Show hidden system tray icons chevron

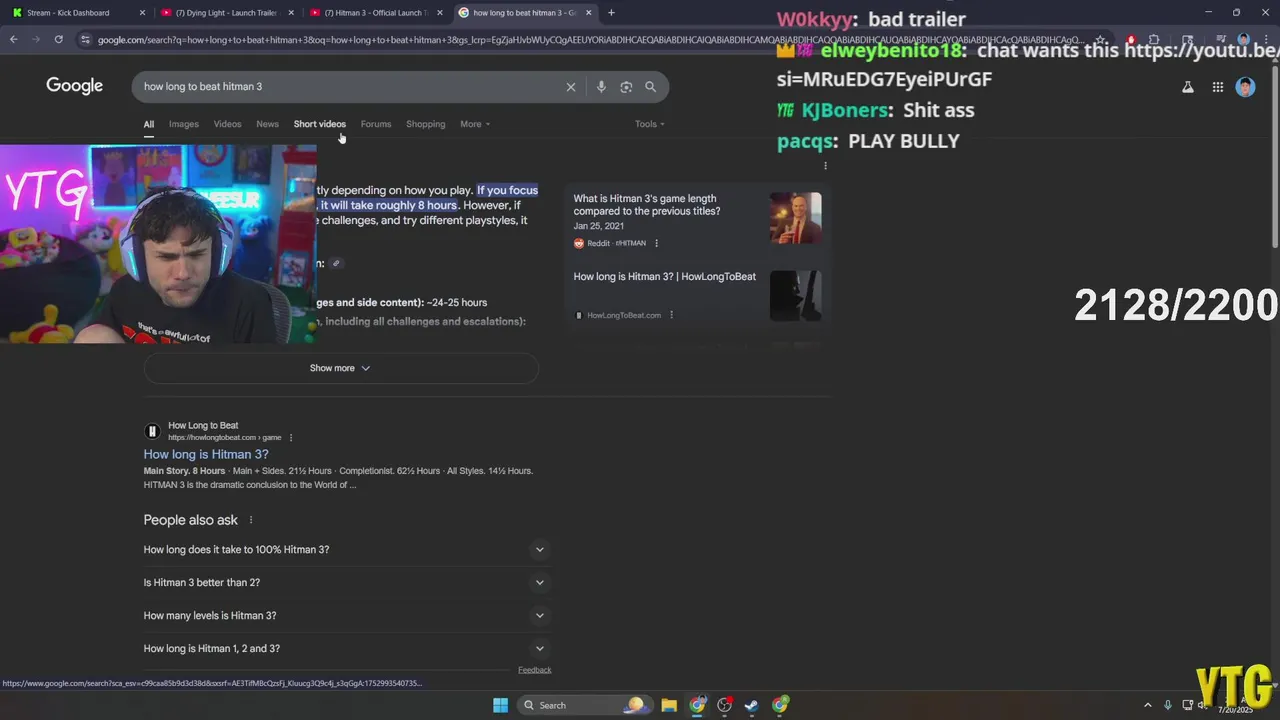coord(1148,705)
